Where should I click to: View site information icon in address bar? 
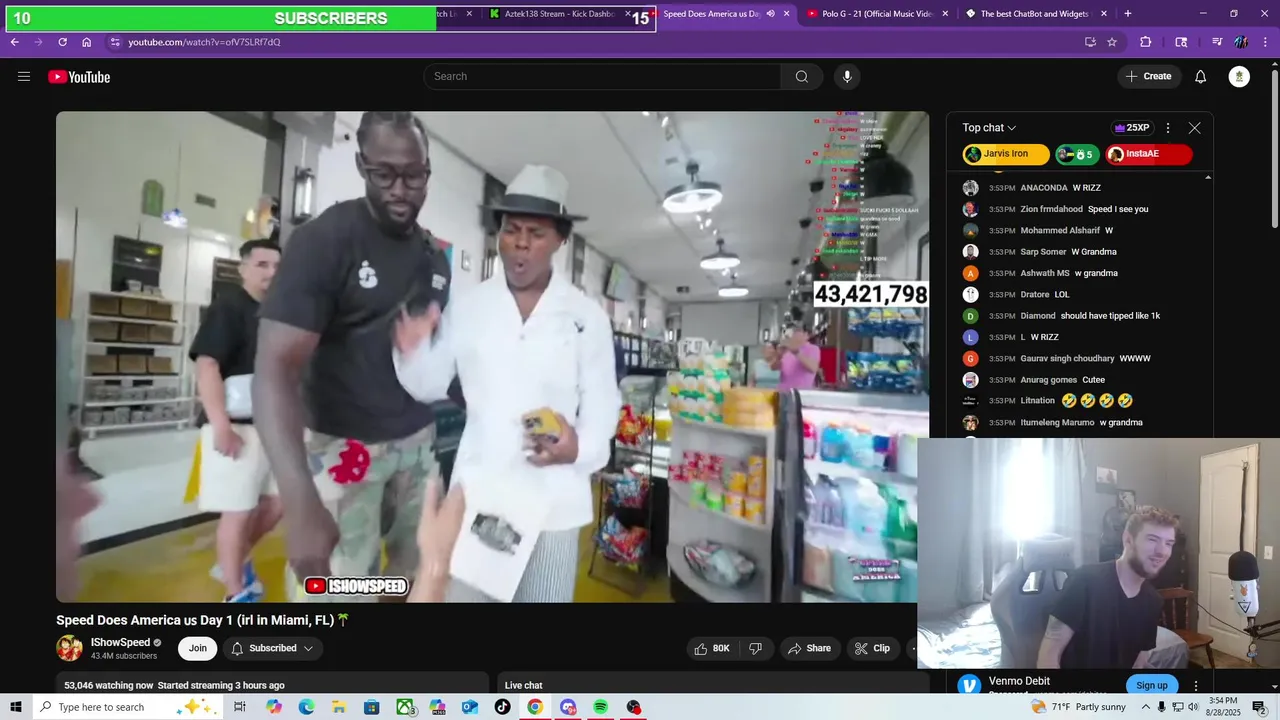click(x=115, y=42)
